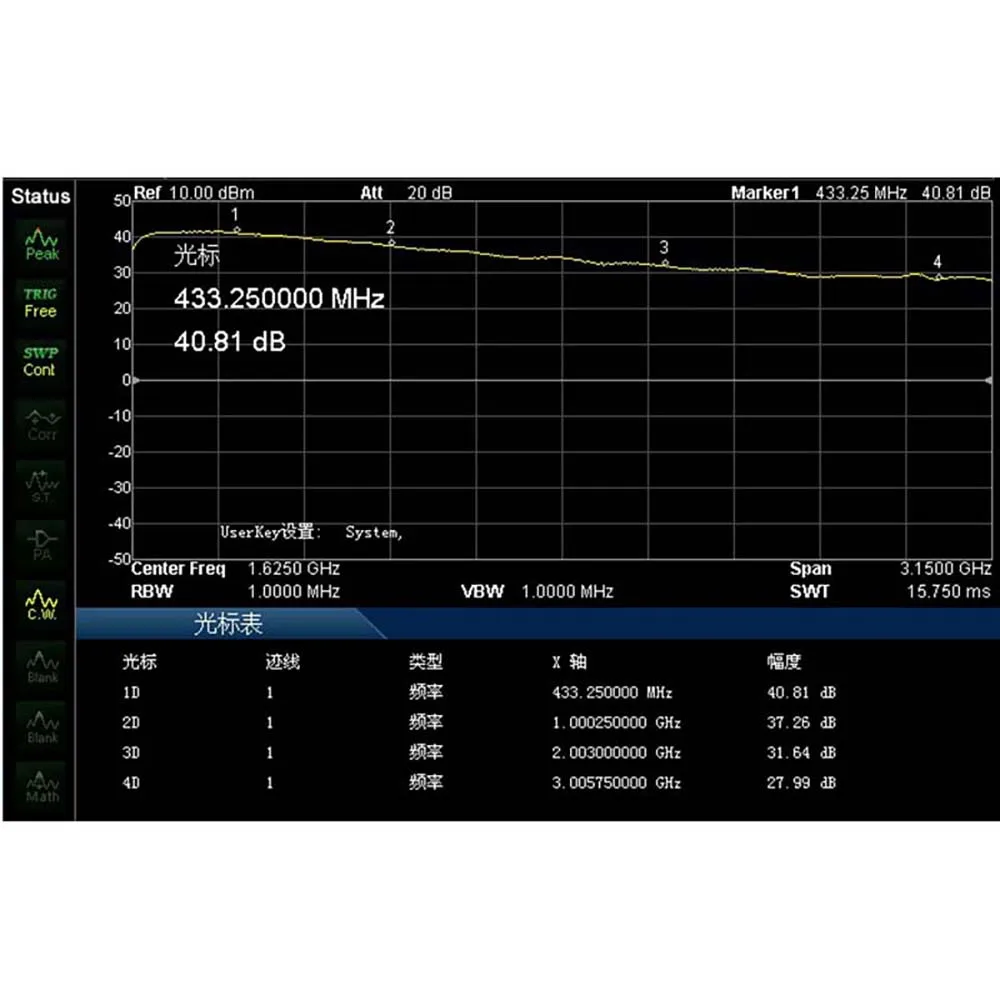This screenshot has width=1000, height=1000.
Task: Click the Math trace icon
Action: coord(41,785)
